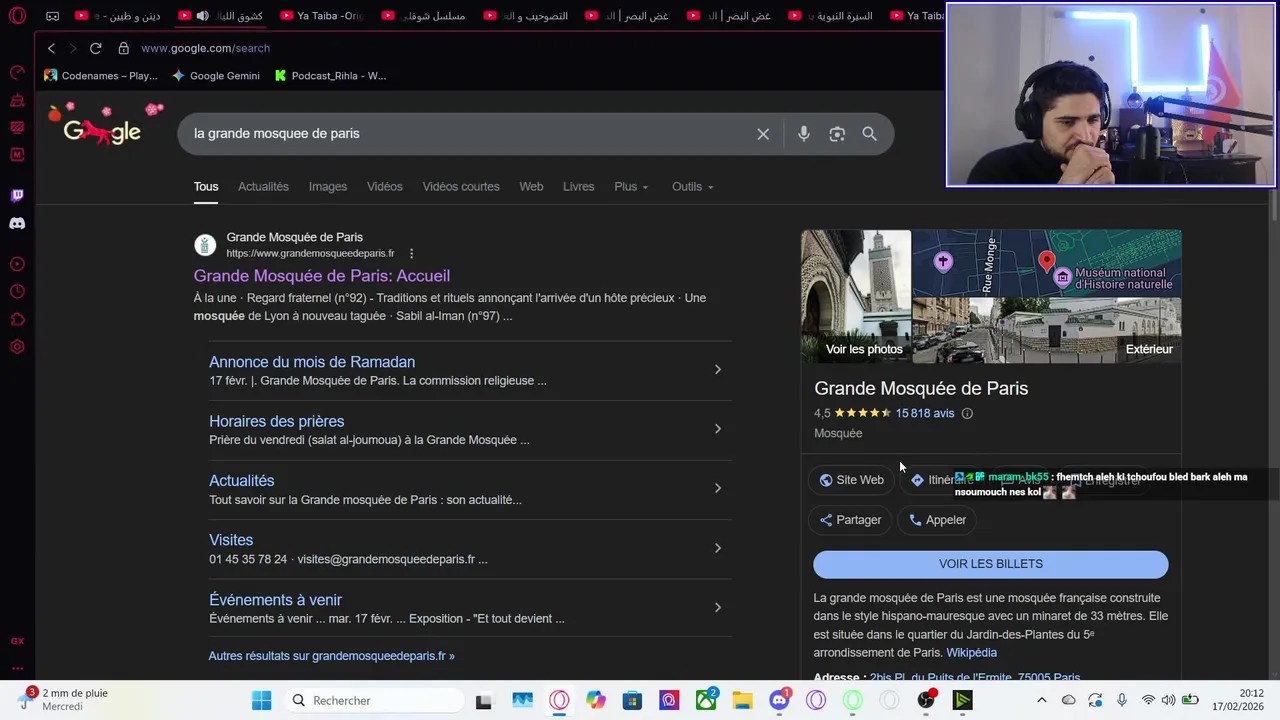Open Twitch panel in Opera sidebar
The width and height of the screenshot is (1280, 720).
(17, 196)
